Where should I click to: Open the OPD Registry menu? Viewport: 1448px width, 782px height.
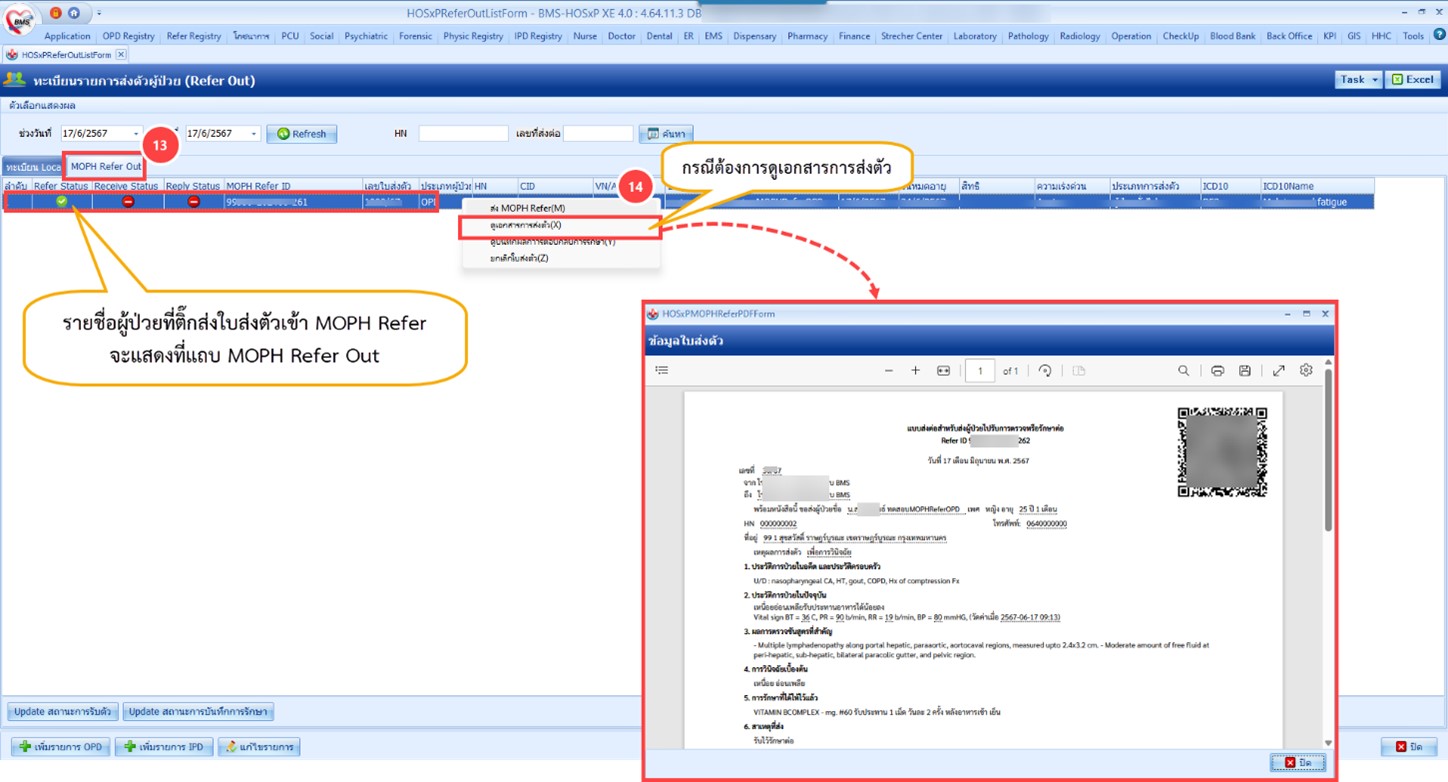tap(129, 36)
